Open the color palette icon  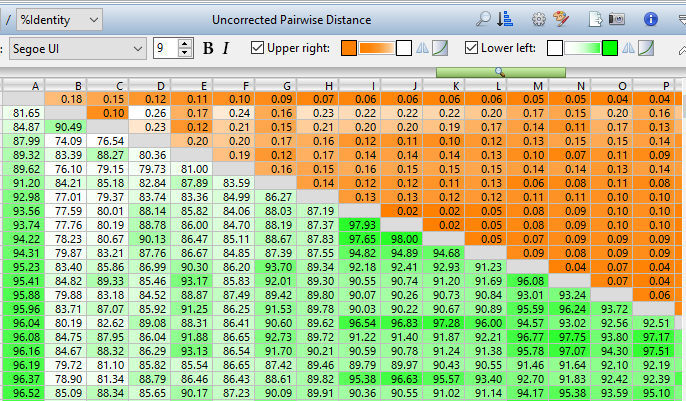tap(561, 19)
